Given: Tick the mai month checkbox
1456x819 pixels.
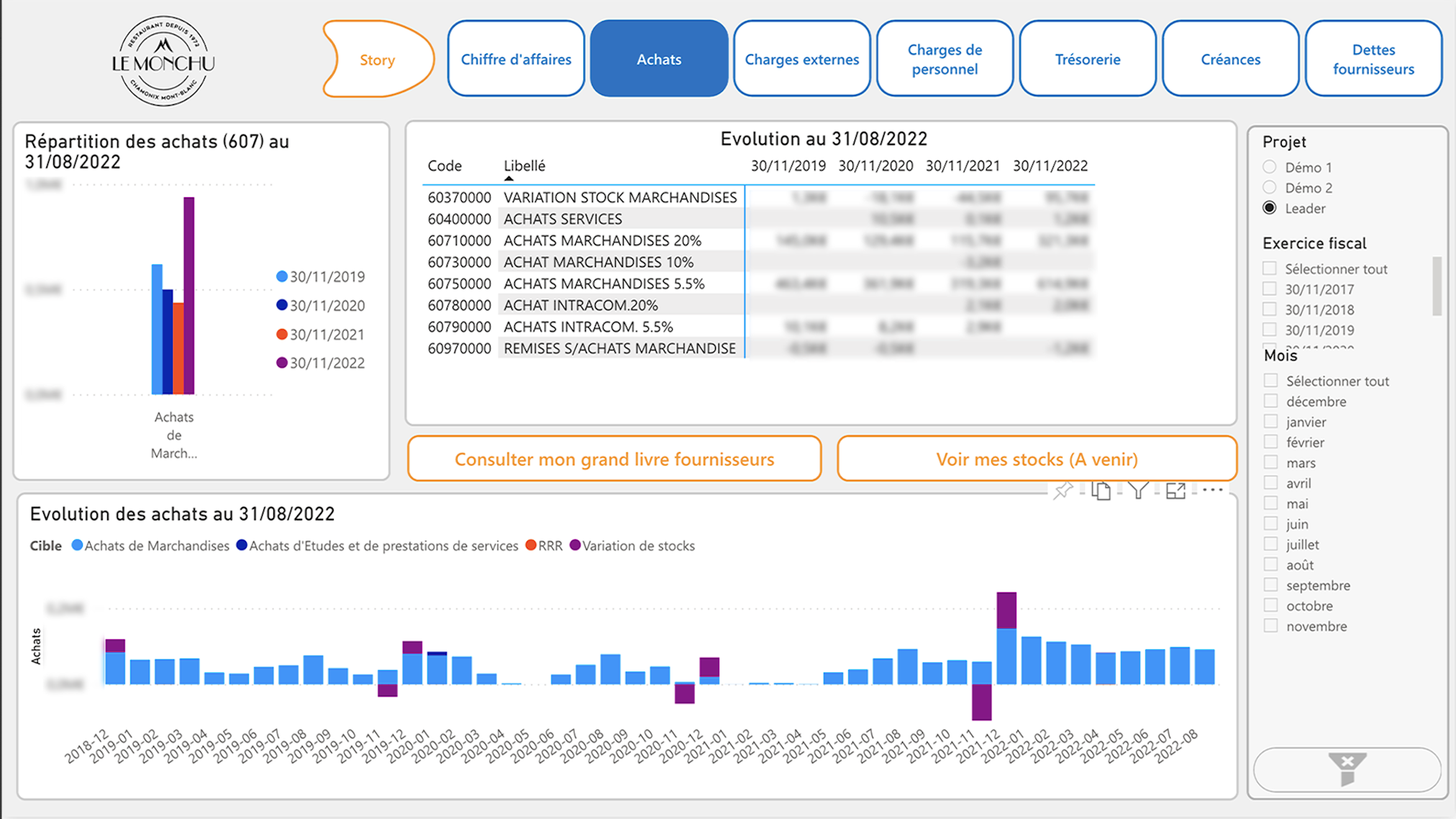Looking at the screenshot, I should (1271, 503).
